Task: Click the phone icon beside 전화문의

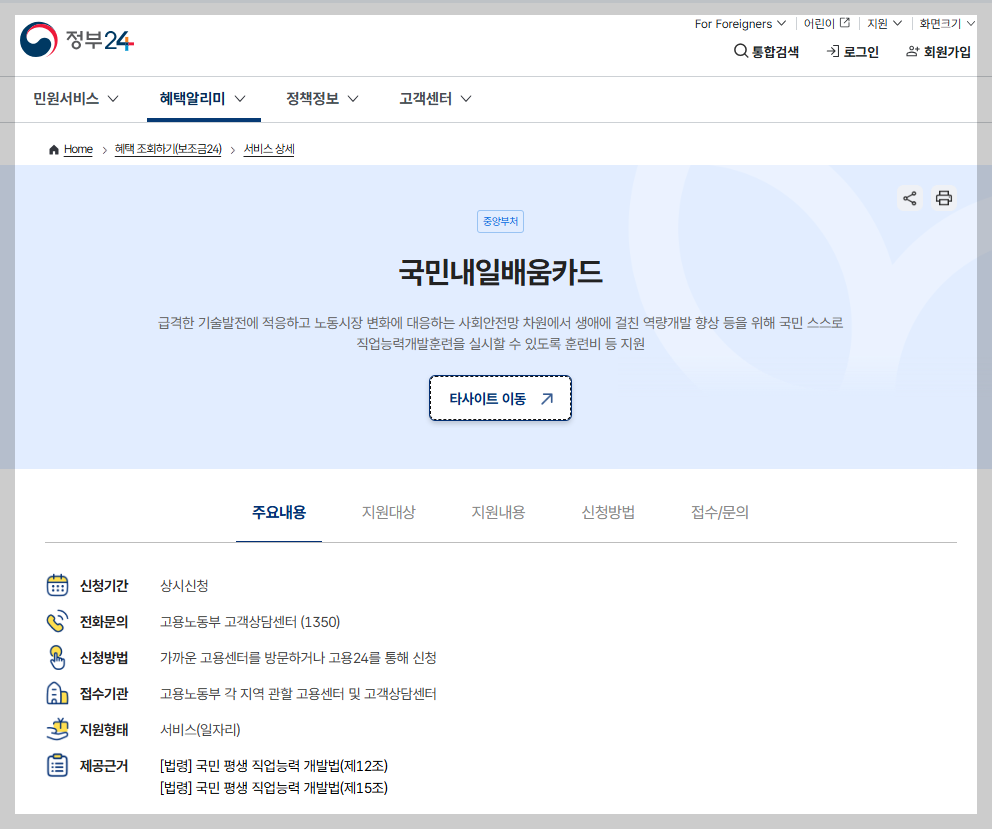Action: pos(55,621)
